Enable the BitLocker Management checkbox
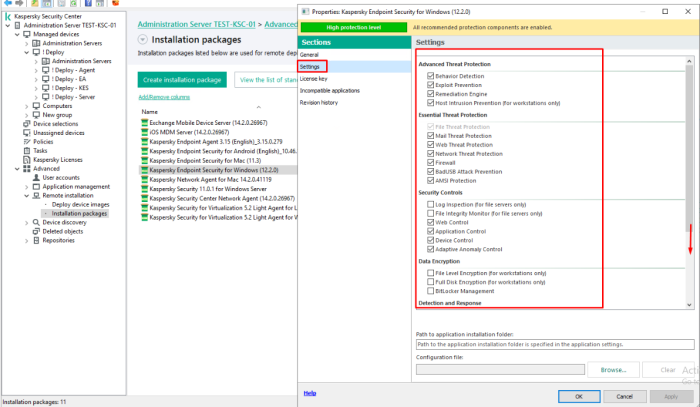Image resolution: width=700 pixels, height=407 pixels. point(430,291)
